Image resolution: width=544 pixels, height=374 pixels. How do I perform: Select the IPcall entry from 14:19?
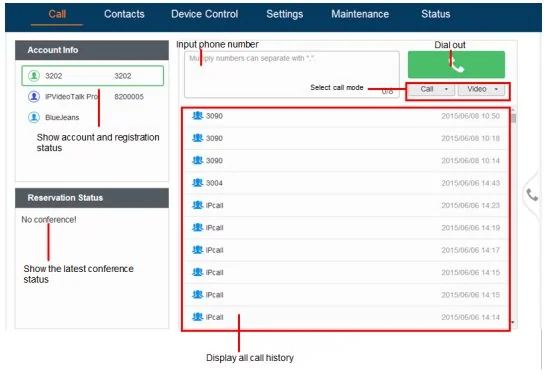pos(346,228)
